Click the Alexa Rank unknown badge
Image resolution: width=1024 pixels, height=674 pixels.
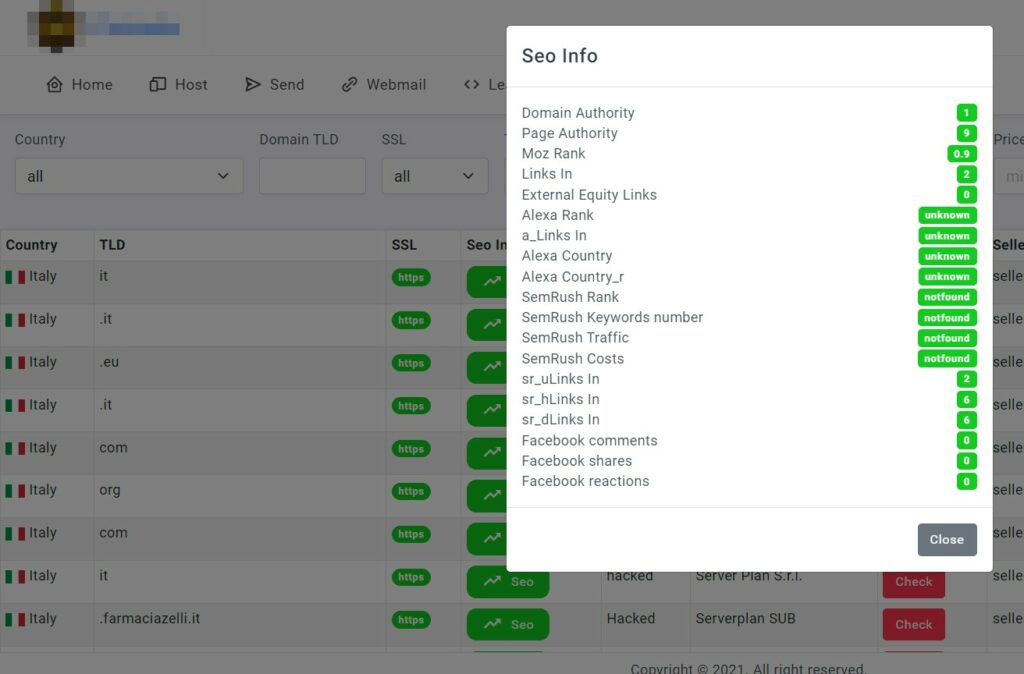click(x=946, y=215)
